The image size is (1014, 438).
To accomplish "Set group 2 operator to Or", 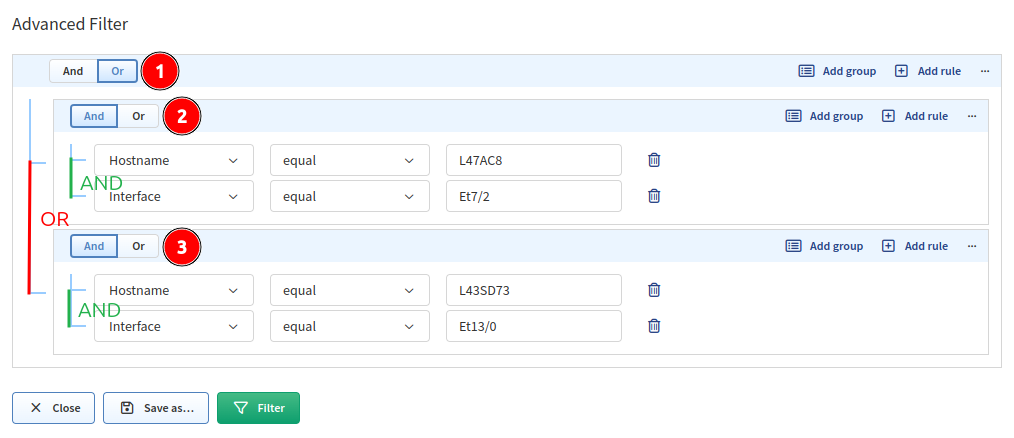I will point(138,116).
